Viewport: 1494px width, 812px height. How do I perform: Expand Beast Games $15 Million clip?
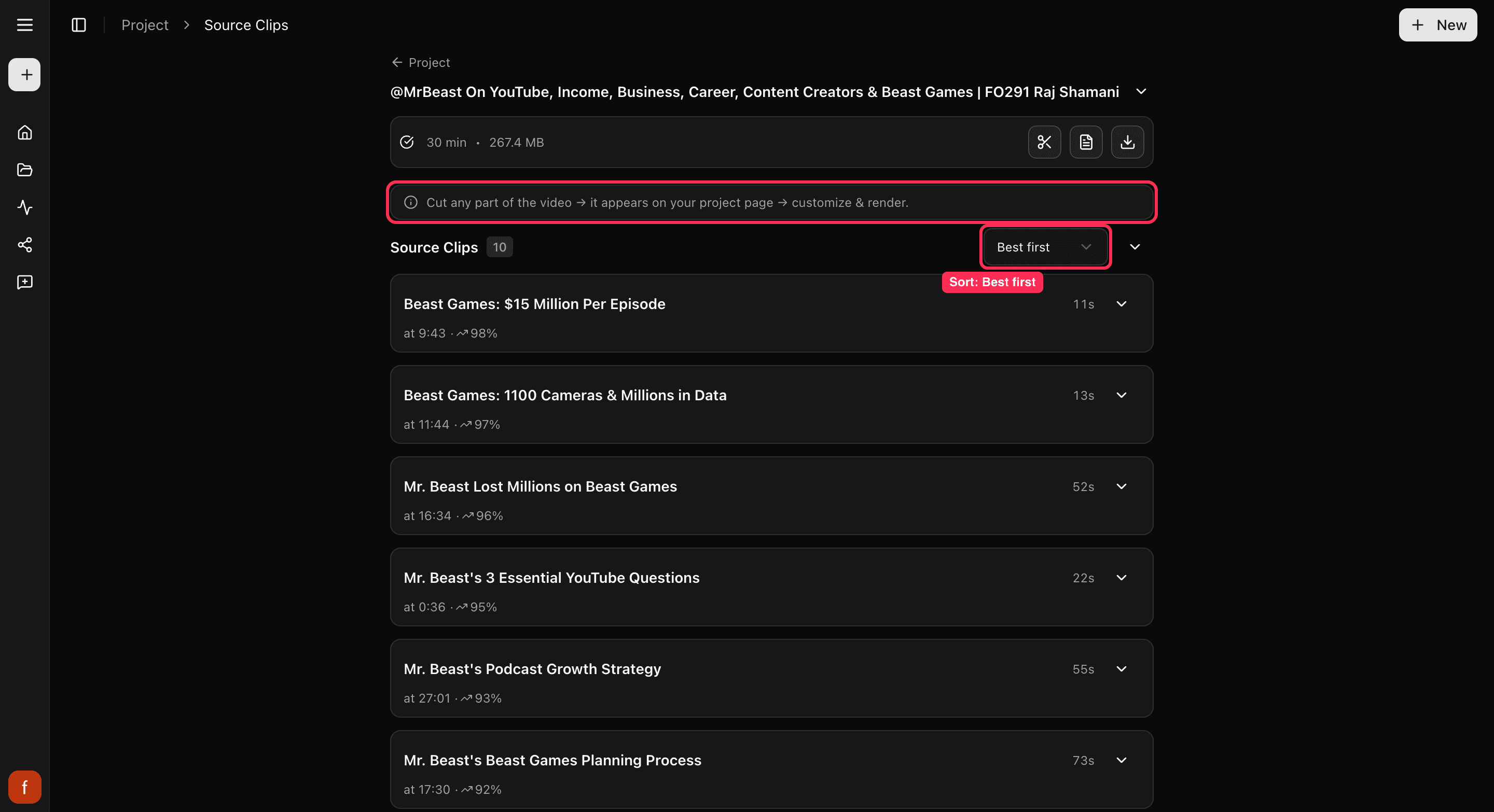point(1122,304)
